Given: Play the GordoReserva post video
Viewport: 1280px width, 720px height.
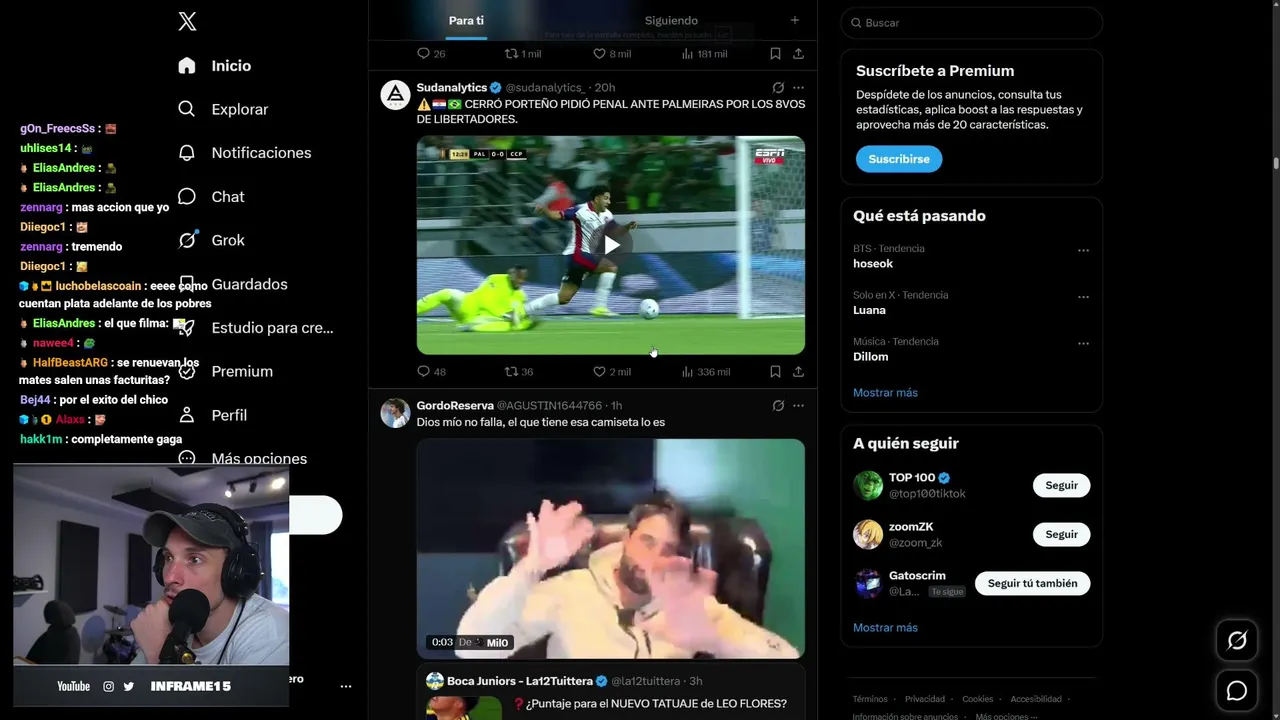Looking at the screenshot, I should click(611, 549).
